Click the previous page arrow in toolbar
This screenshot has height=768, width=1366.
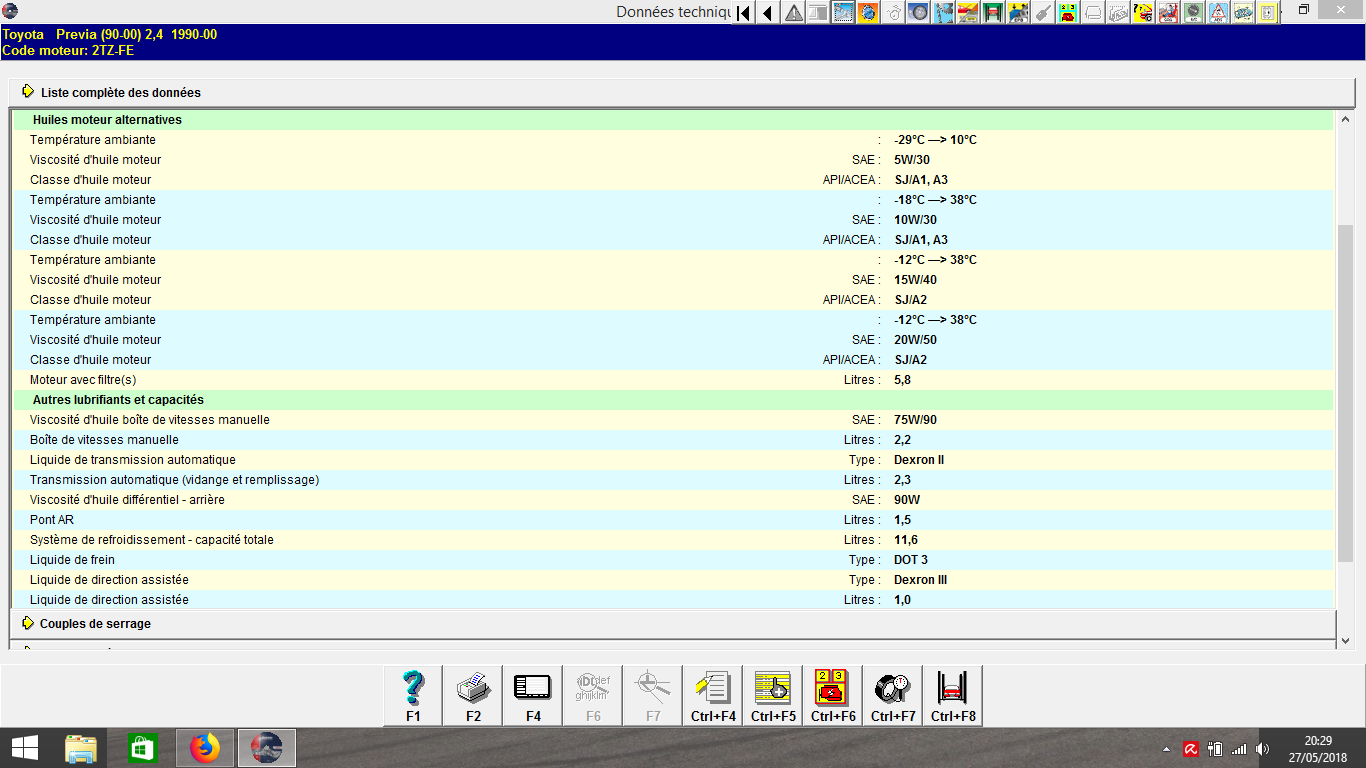coord(768,13)
